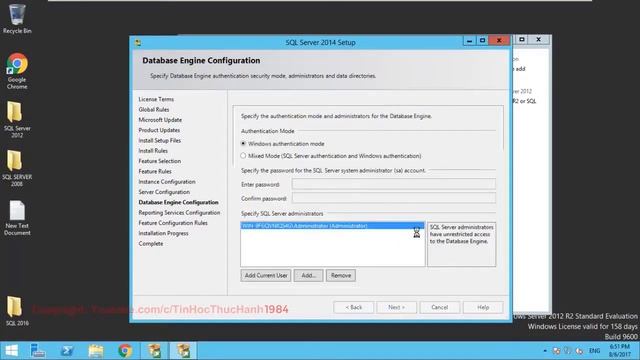Select Feature Configuration Rules step
Image resolution: width=640 pixels, height=360 pixels.
[x=173, y=223]
